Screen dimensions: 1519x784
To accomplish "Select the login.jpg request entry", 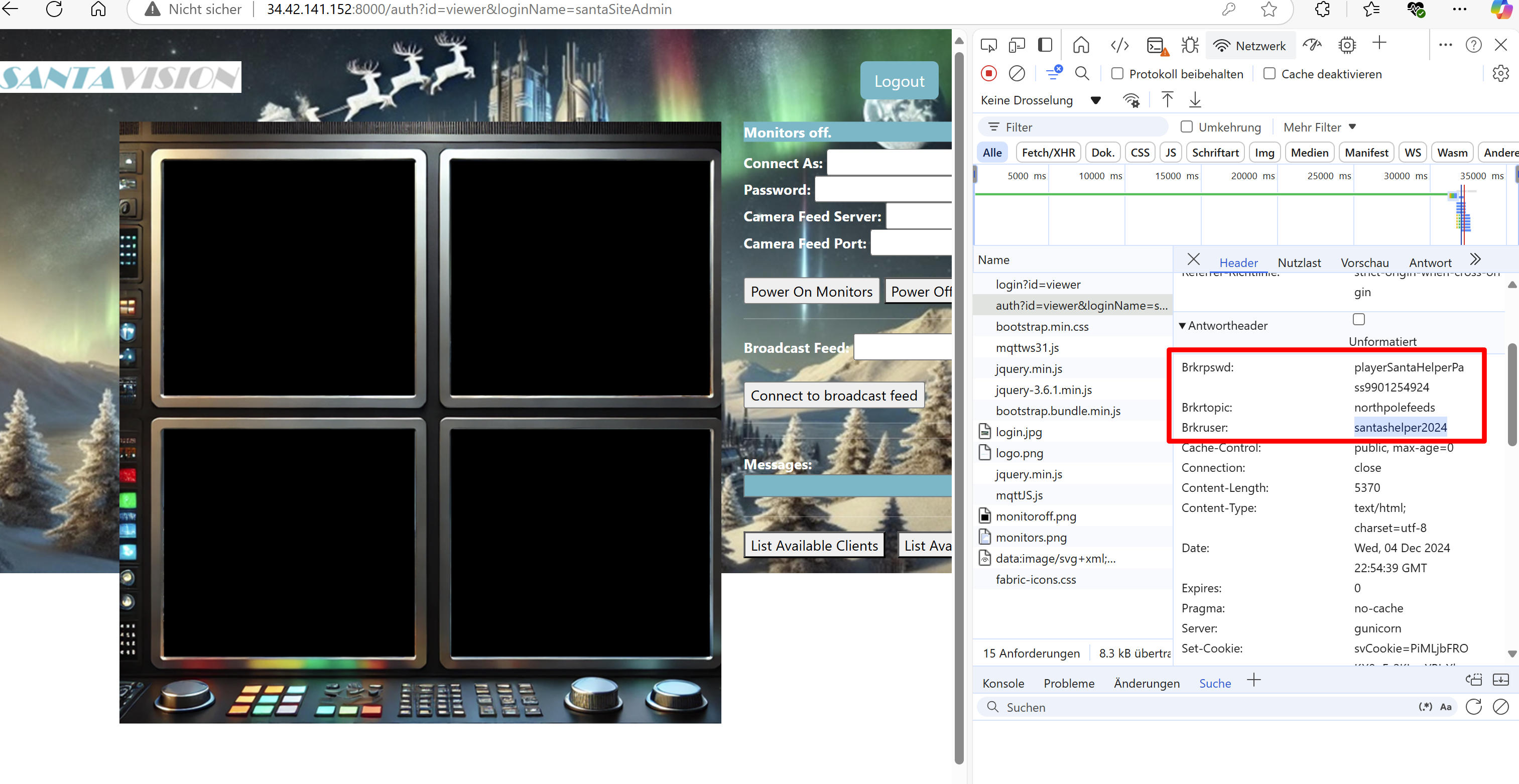I will tap(1019, 432).
